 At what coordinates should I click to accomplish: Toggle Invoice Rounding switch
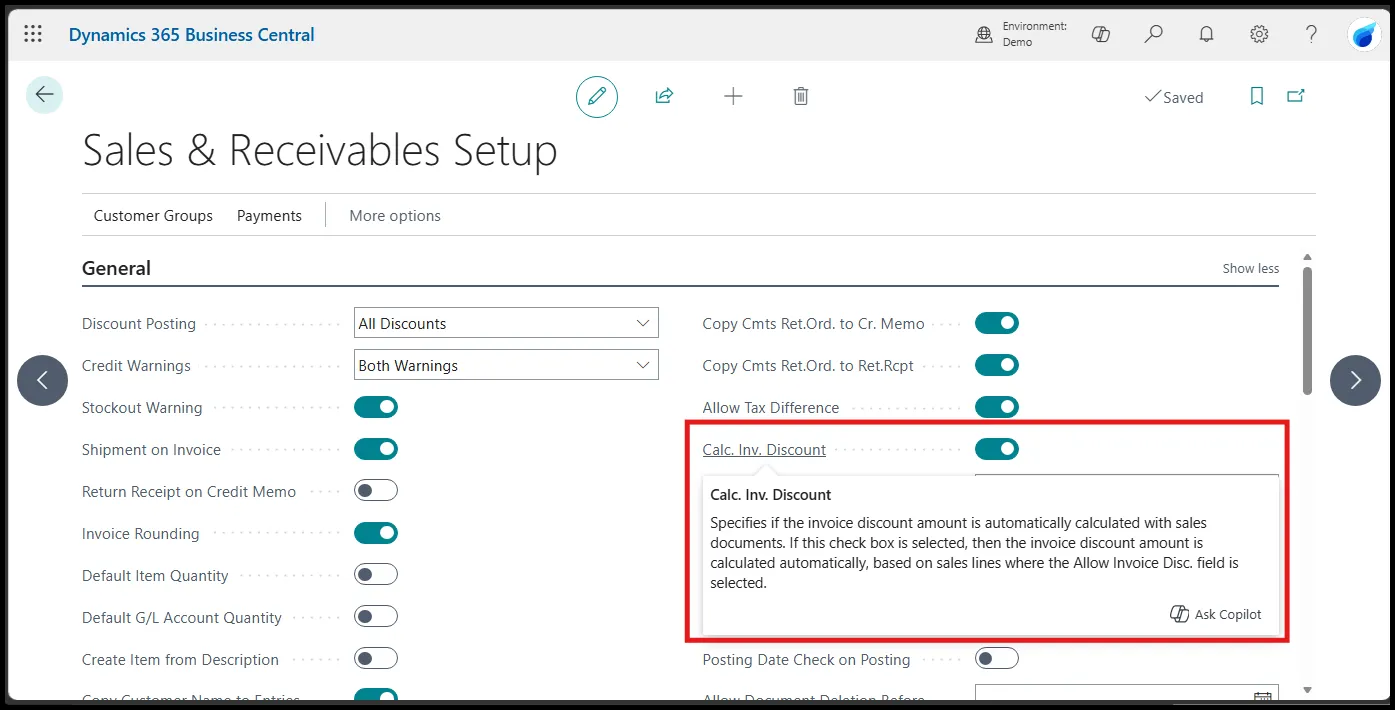pyautogui.click(x=376, y=533)
